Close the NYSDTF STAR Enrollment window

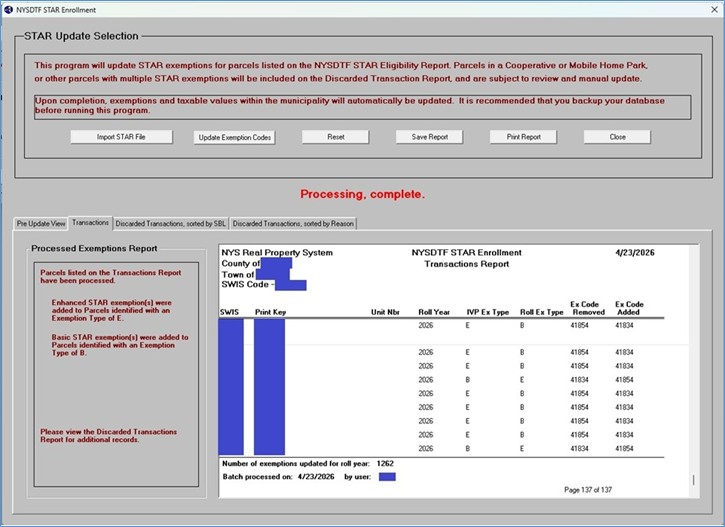[714, 10]
